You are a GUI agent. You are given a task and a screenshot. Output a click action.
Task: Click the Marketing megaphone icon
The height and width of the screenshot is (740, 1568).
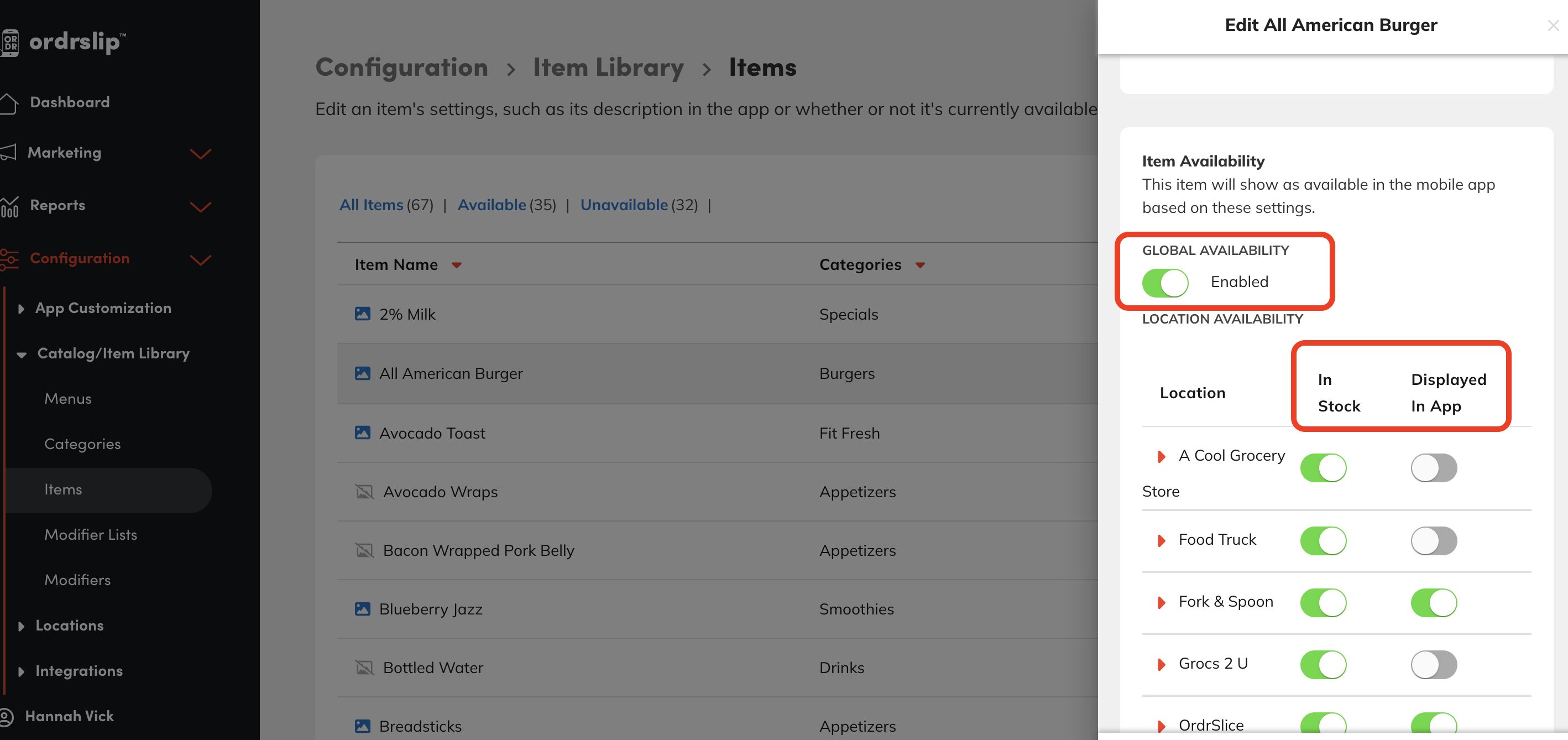8,153
